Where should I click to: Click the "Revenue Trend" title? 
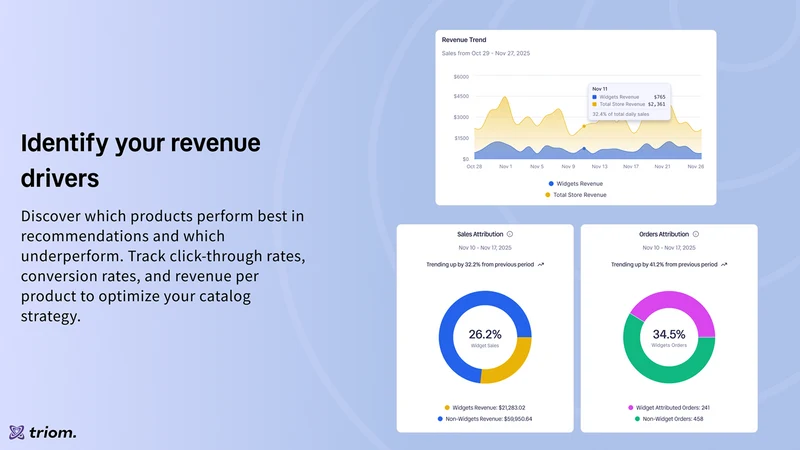pyautogui.click(x=464, y=40)
